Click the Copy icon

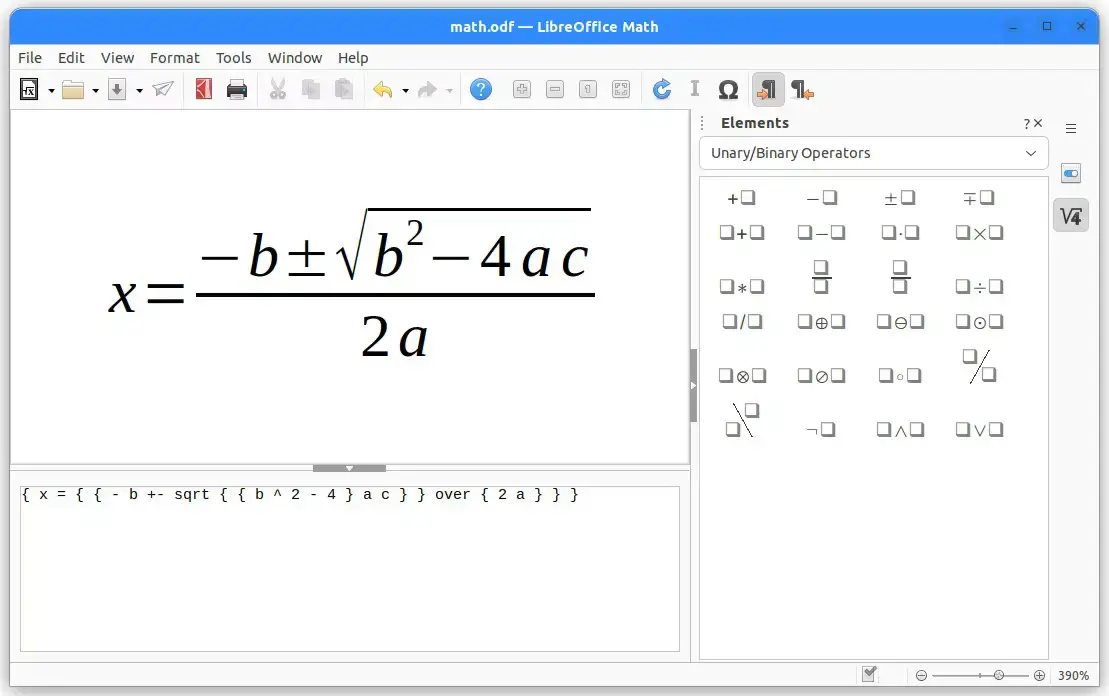[x=310, y=89]
